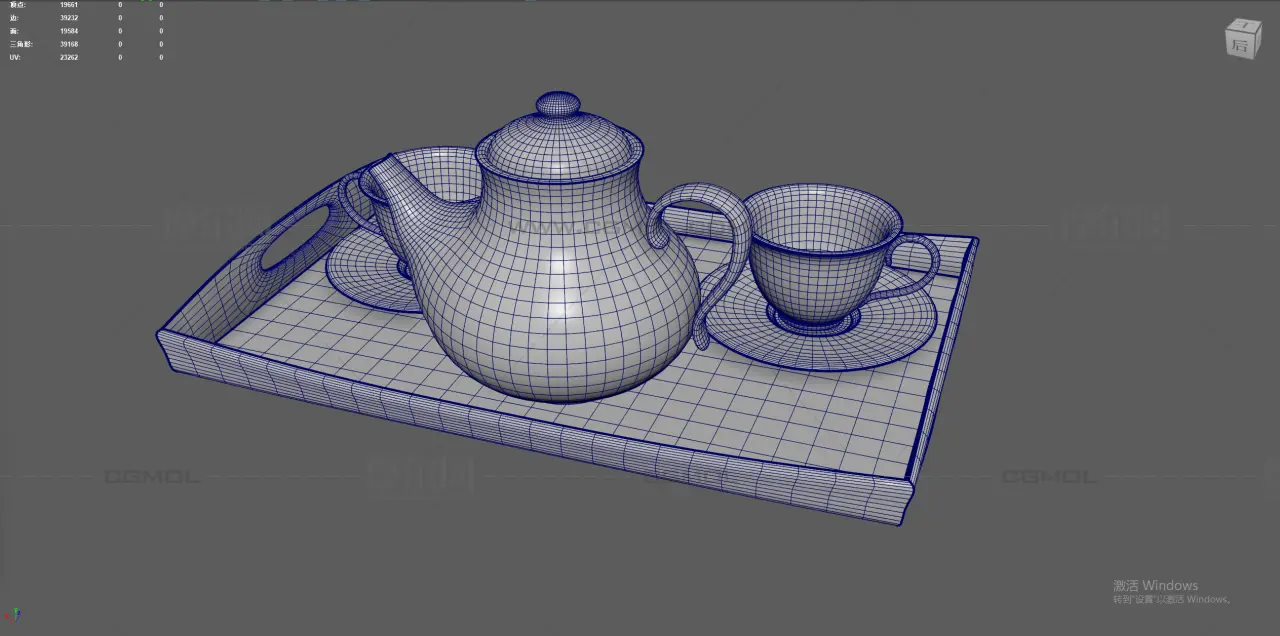Select the round knob on the teapot lid
This screenshot has width=1280, height=636.
point(558,104)
